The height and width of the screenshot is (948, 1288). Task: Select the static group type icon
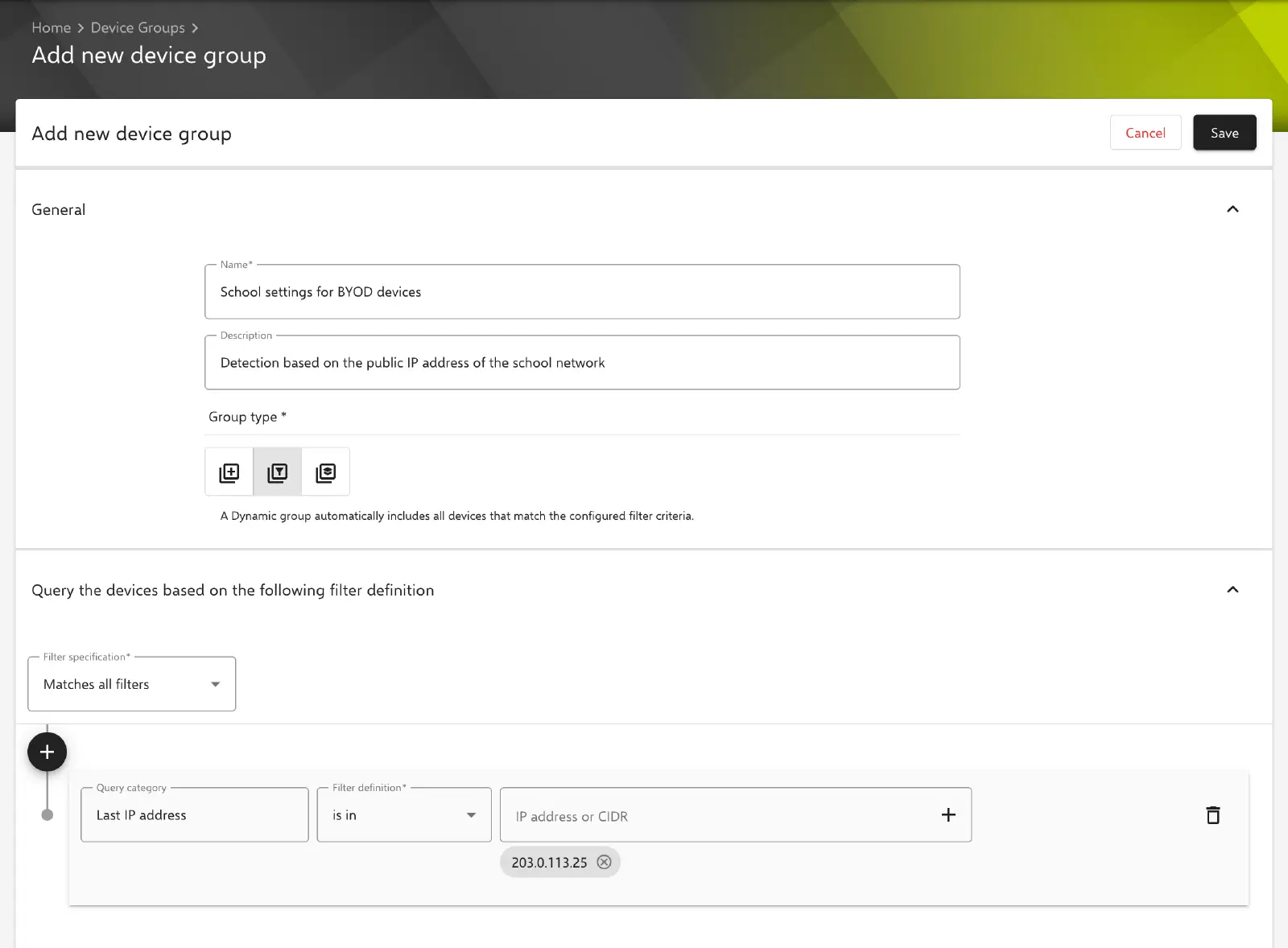click(x=229, y=472)
